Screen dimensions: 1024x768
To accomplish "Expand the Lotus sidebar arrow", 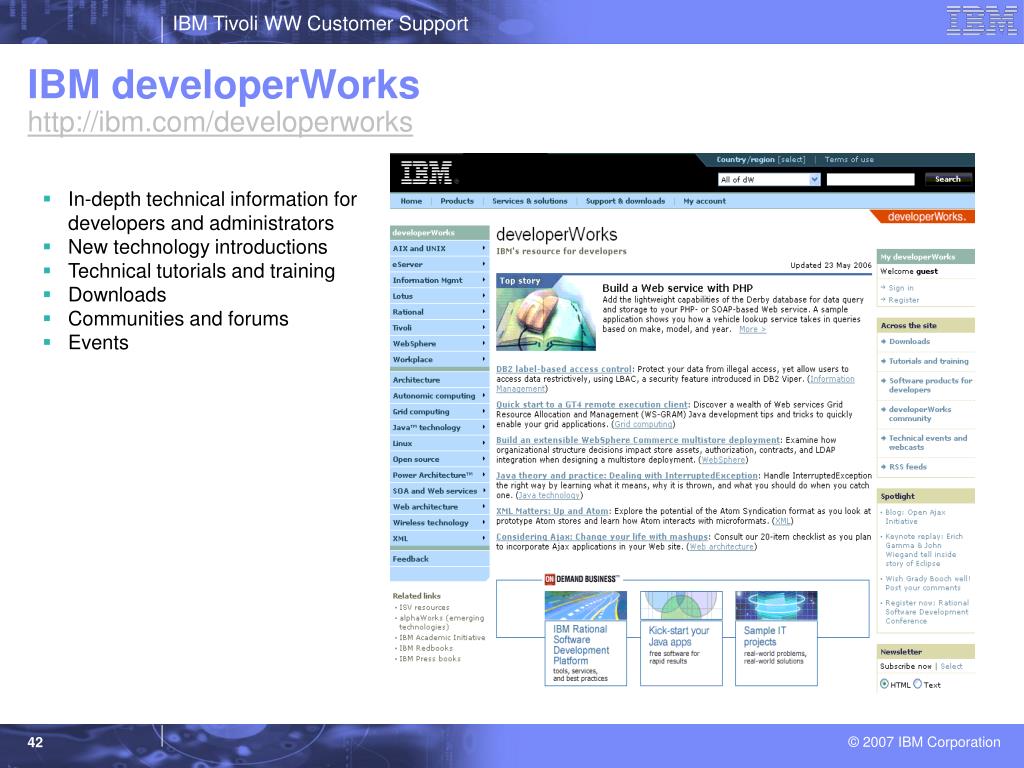I will pyautogui.click(x=484, y=296).
